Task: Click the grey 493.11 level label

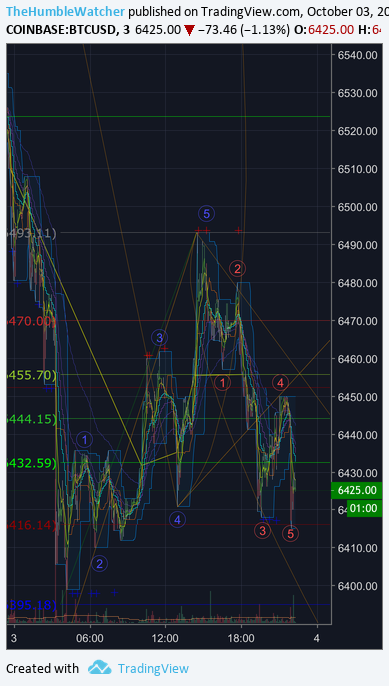Action: (32, 233)
